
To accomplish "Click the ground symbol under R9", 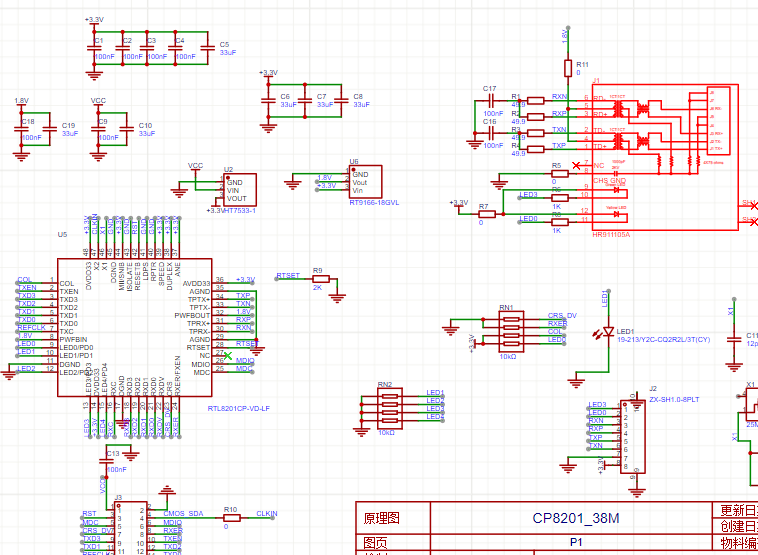I will [x=337, y=297].
